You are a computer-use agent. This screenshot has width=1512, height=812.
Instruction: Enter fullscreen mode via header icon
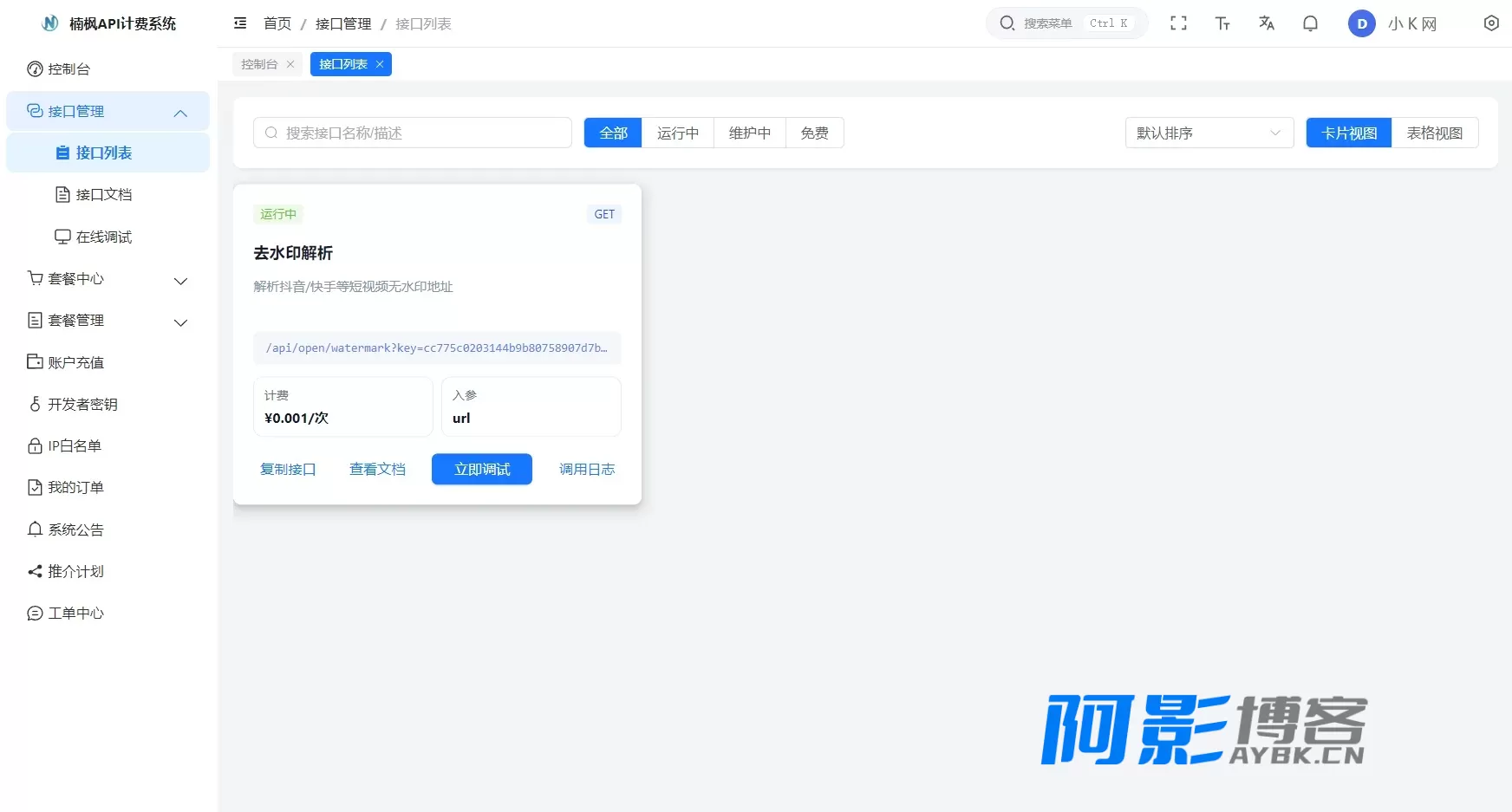point(1178,23)
